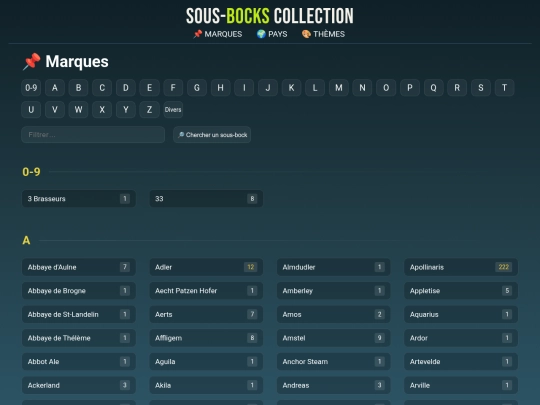Select letter V filter button

[x=55, y=110]
